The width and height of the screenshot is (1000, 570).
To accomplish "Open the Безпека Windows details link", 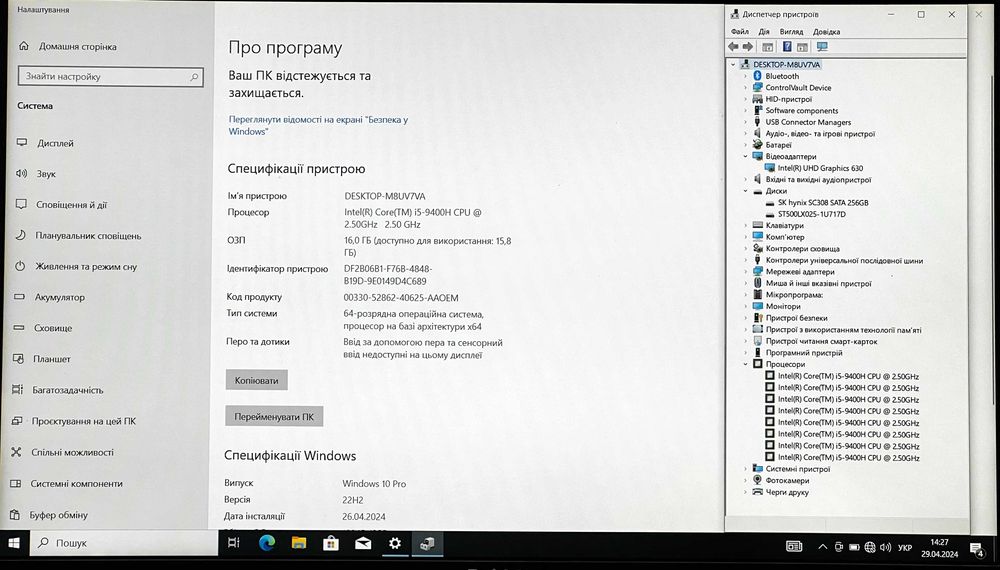I will click(x=318, y=125).
